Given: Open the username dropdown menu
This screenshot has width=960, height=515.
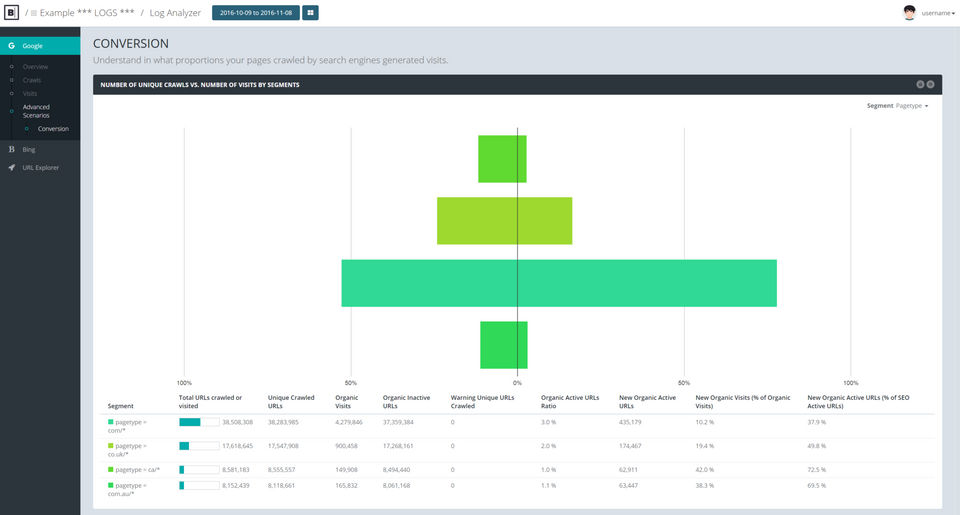Looking at the screenshot, I should [938, 13].
